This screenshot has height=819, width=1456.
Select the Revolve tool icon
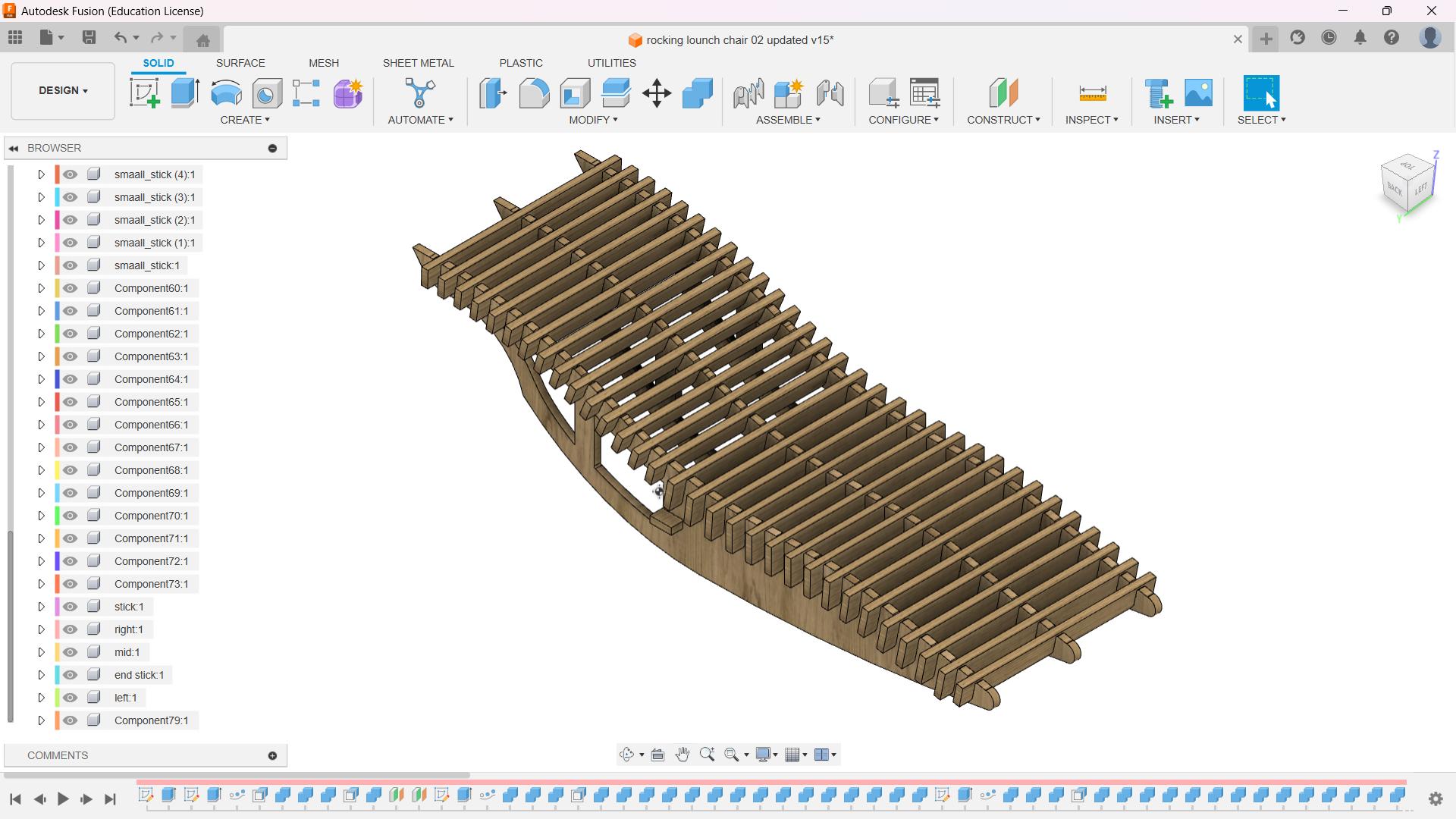[226, 93]
